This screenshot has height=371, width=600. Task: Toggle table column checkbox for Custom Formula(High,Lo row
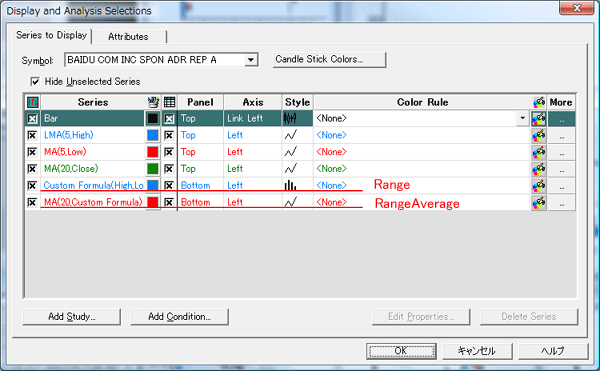tap(169, 186)
